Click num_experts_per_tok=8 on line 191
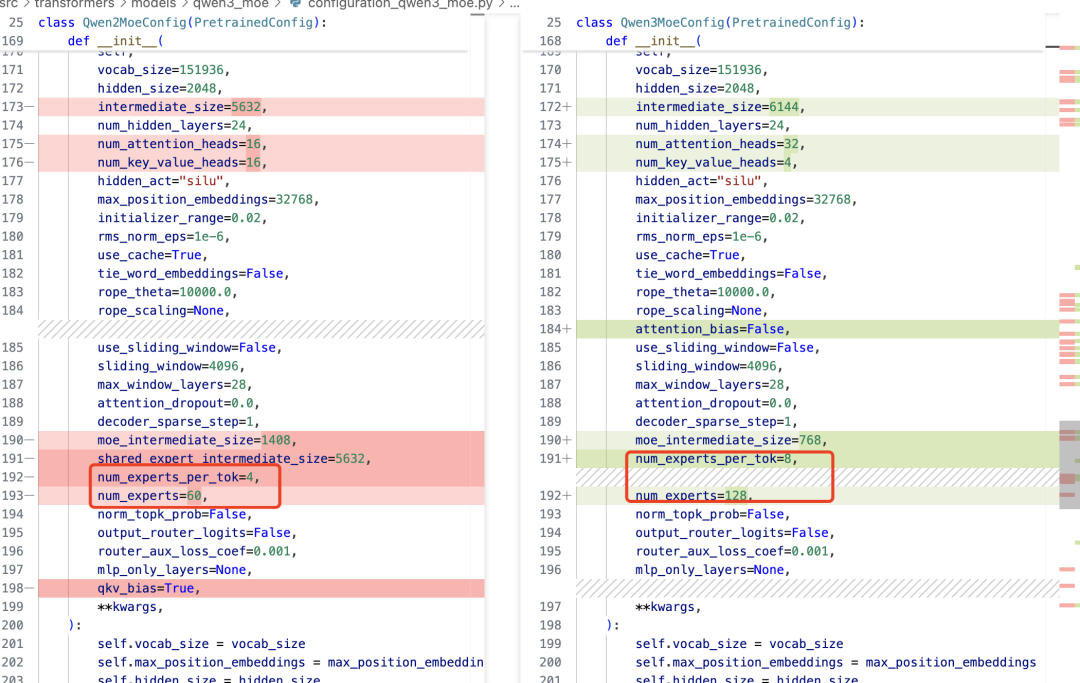Viewport: 1080px width, 683px height. tap(716, 459)
